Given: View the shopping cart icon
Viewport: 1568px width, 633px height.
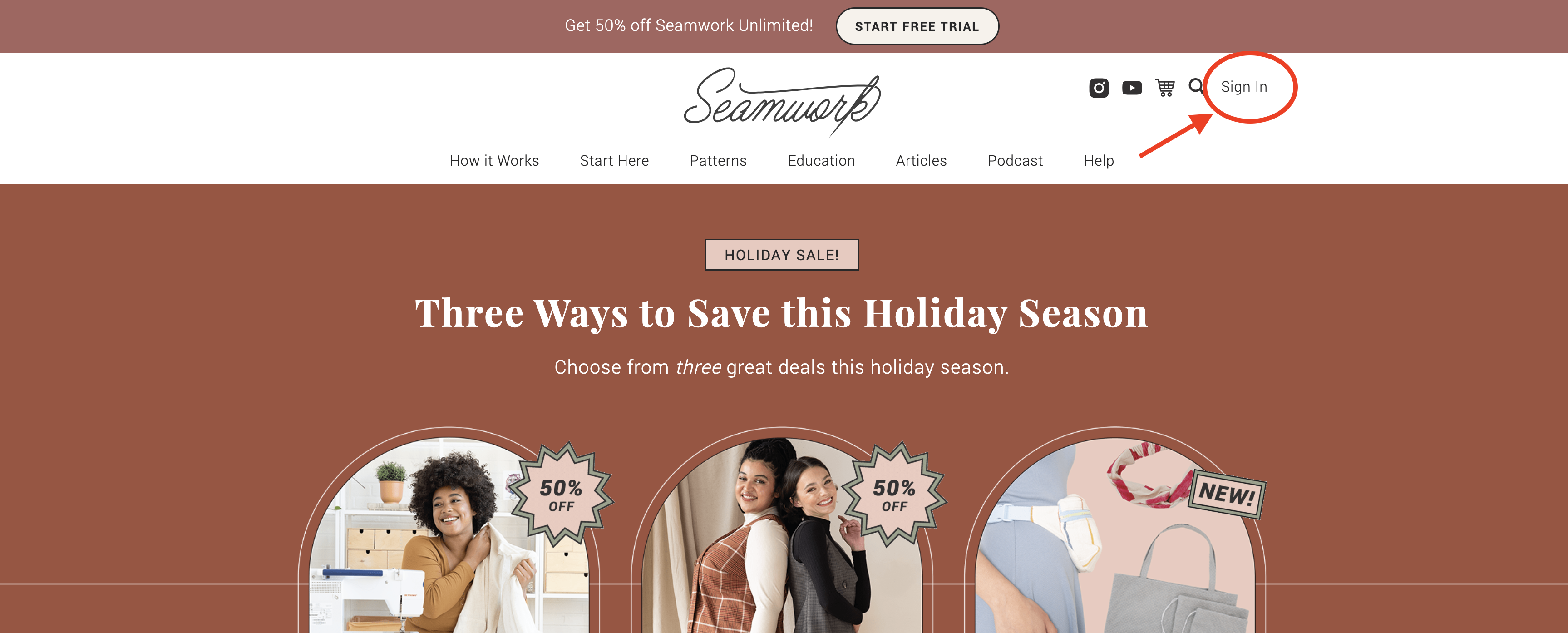Looking at the screenshot, I should [x=1165, y=88].
